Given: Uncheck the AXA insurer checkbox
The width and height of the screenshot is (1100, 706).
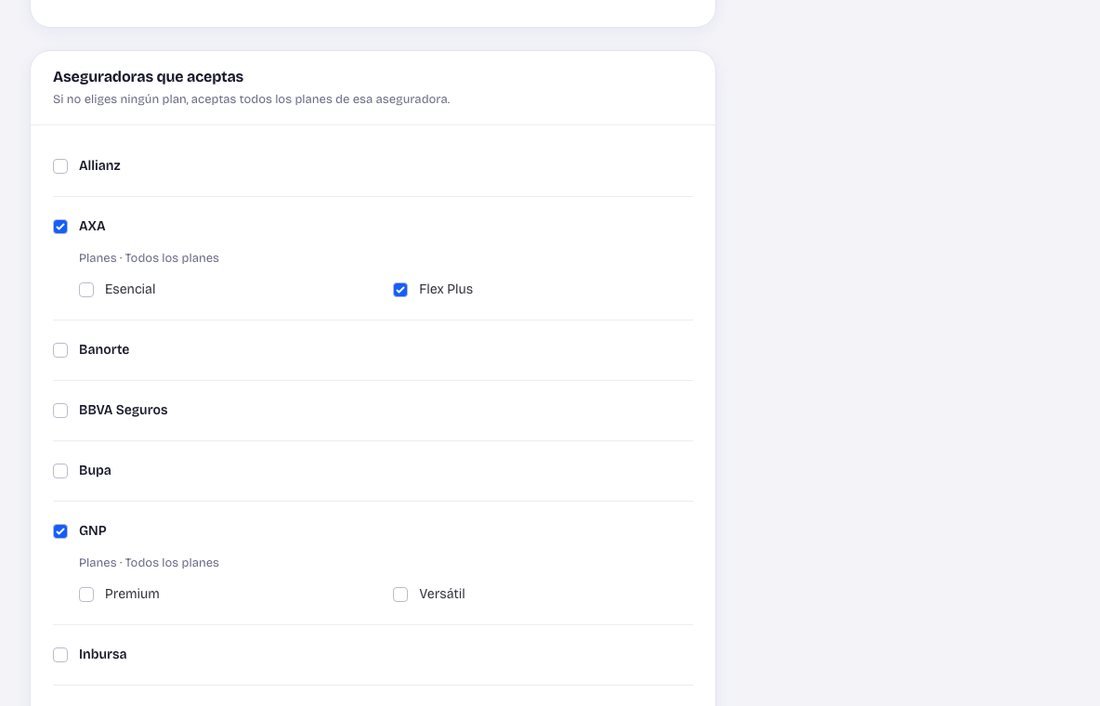Looking at the screenshot, I should [60, 227].
